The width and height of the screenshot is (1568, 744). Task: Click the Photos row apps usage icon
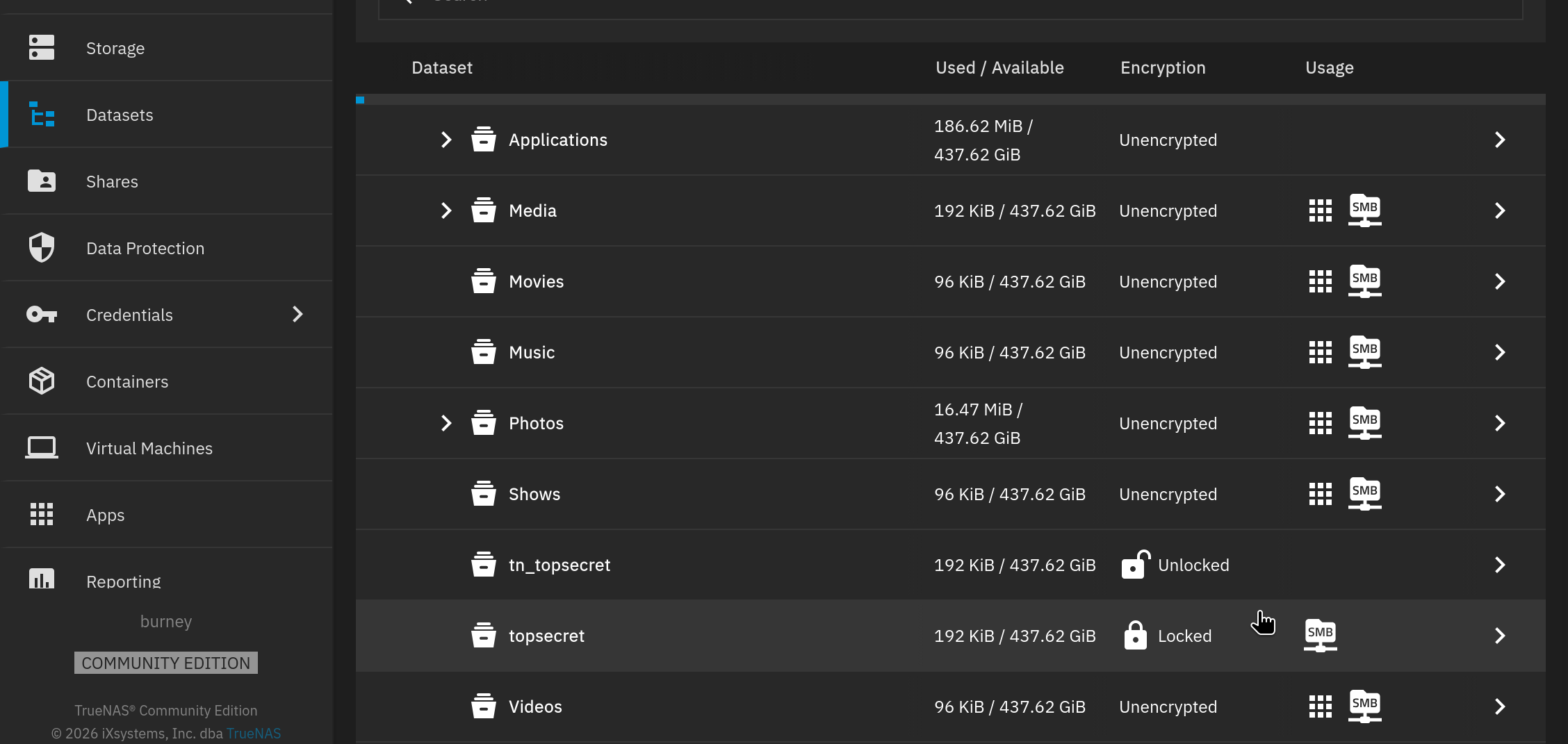point(1321,423)
